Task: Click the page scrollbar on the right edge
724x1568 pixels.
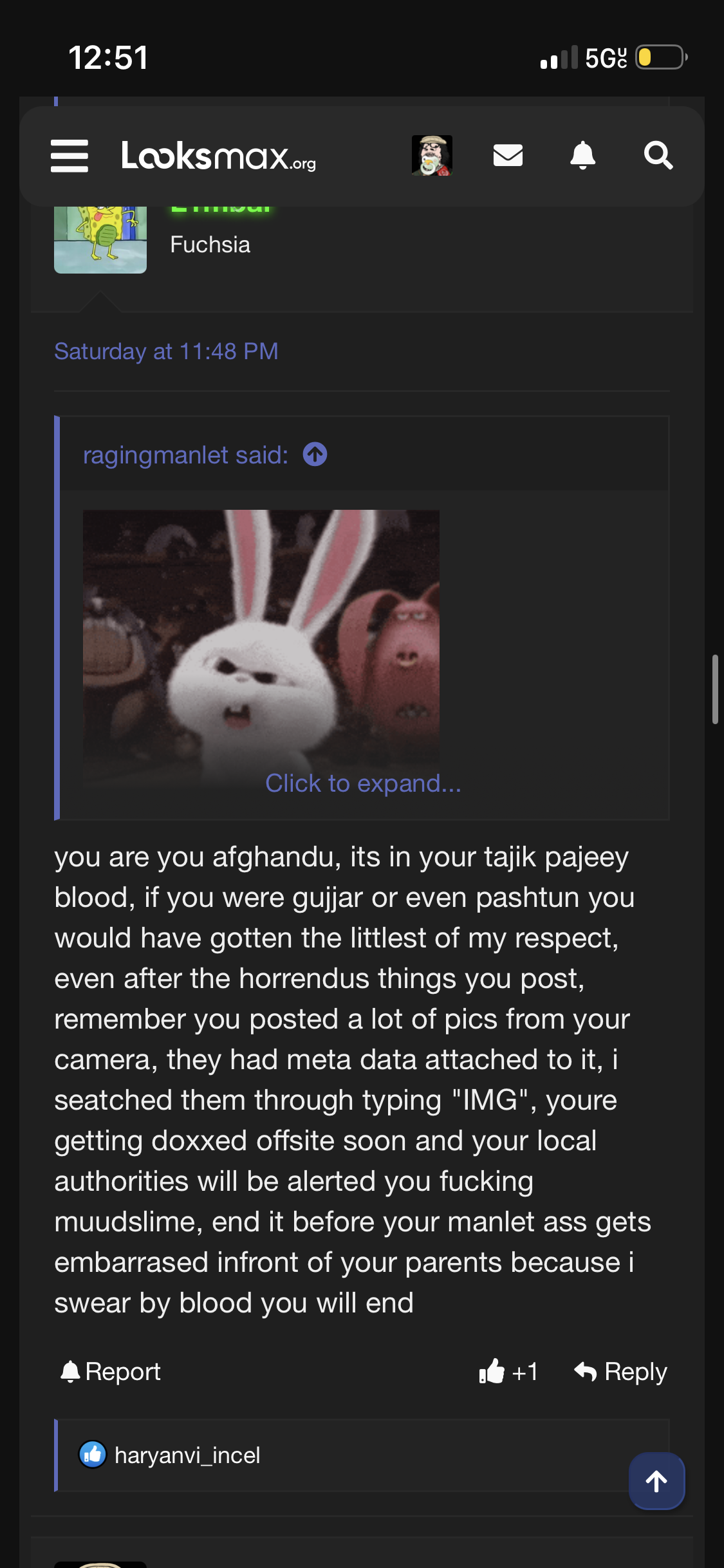Action: coord(715,689)
